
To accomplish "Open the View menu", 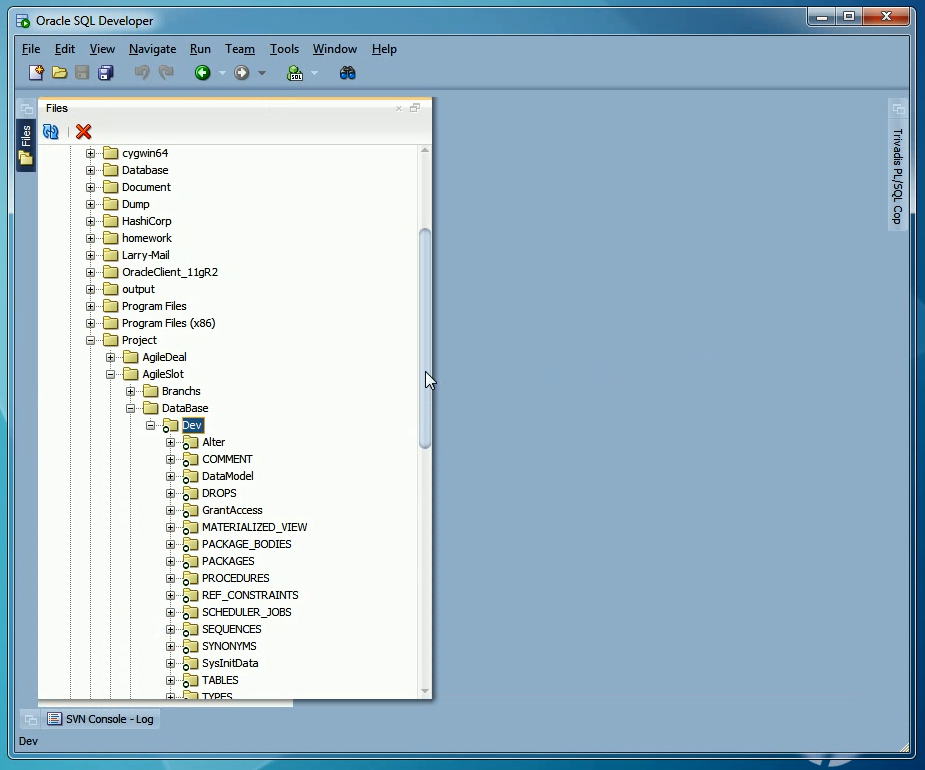I will 102,49.
